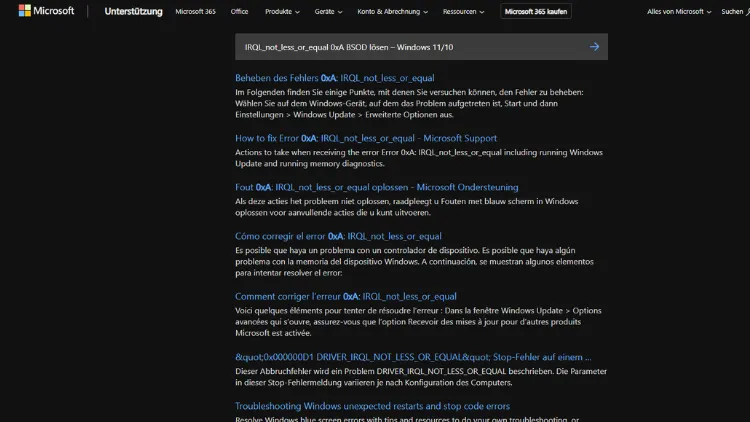Open 'How to fix Error 0xA' result
Viewport: 750px width, 422px height.
click(365, 138)
